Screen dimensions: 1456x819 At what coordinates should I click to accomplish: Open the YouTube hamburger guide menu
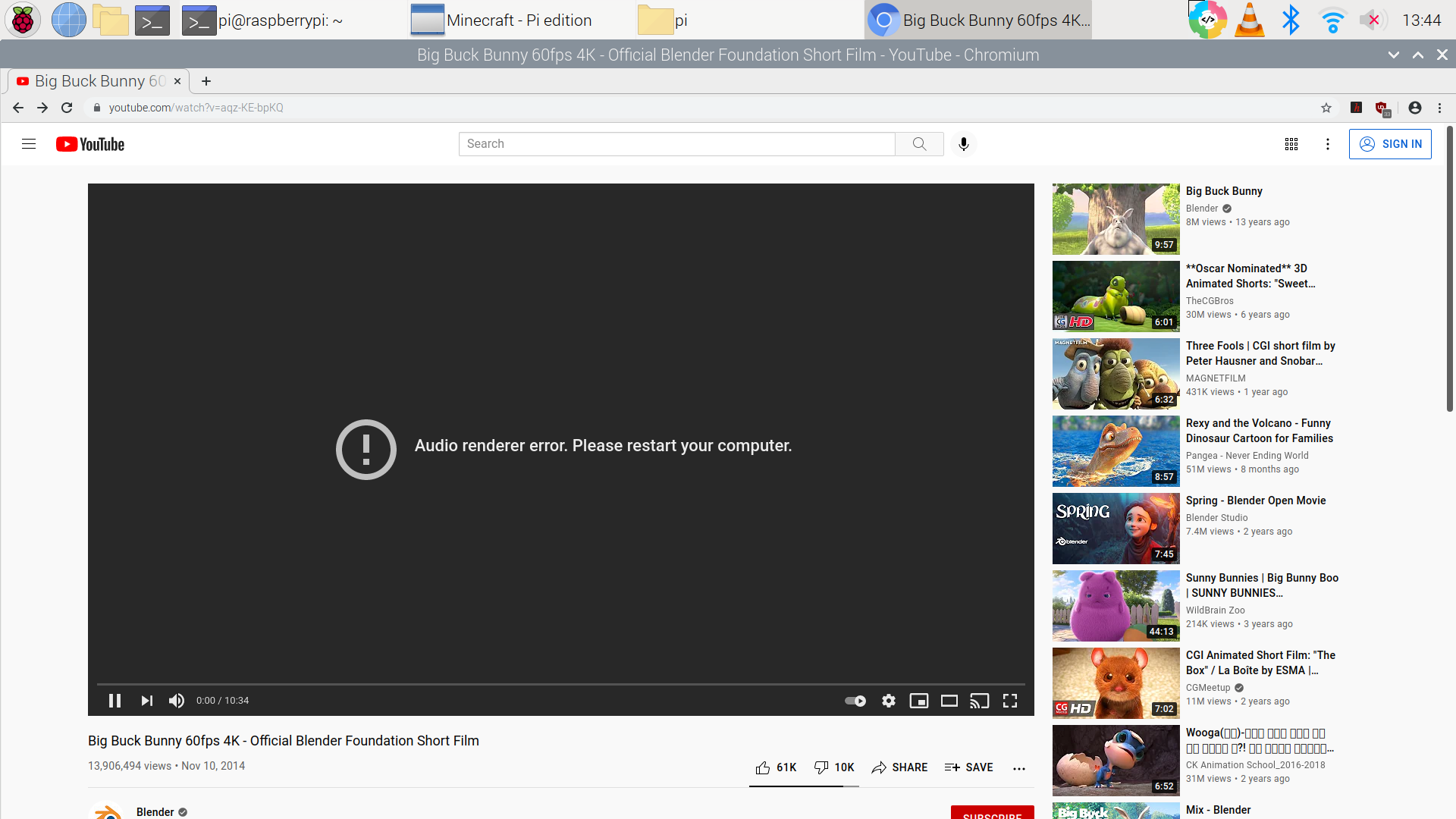click(29, 144)
